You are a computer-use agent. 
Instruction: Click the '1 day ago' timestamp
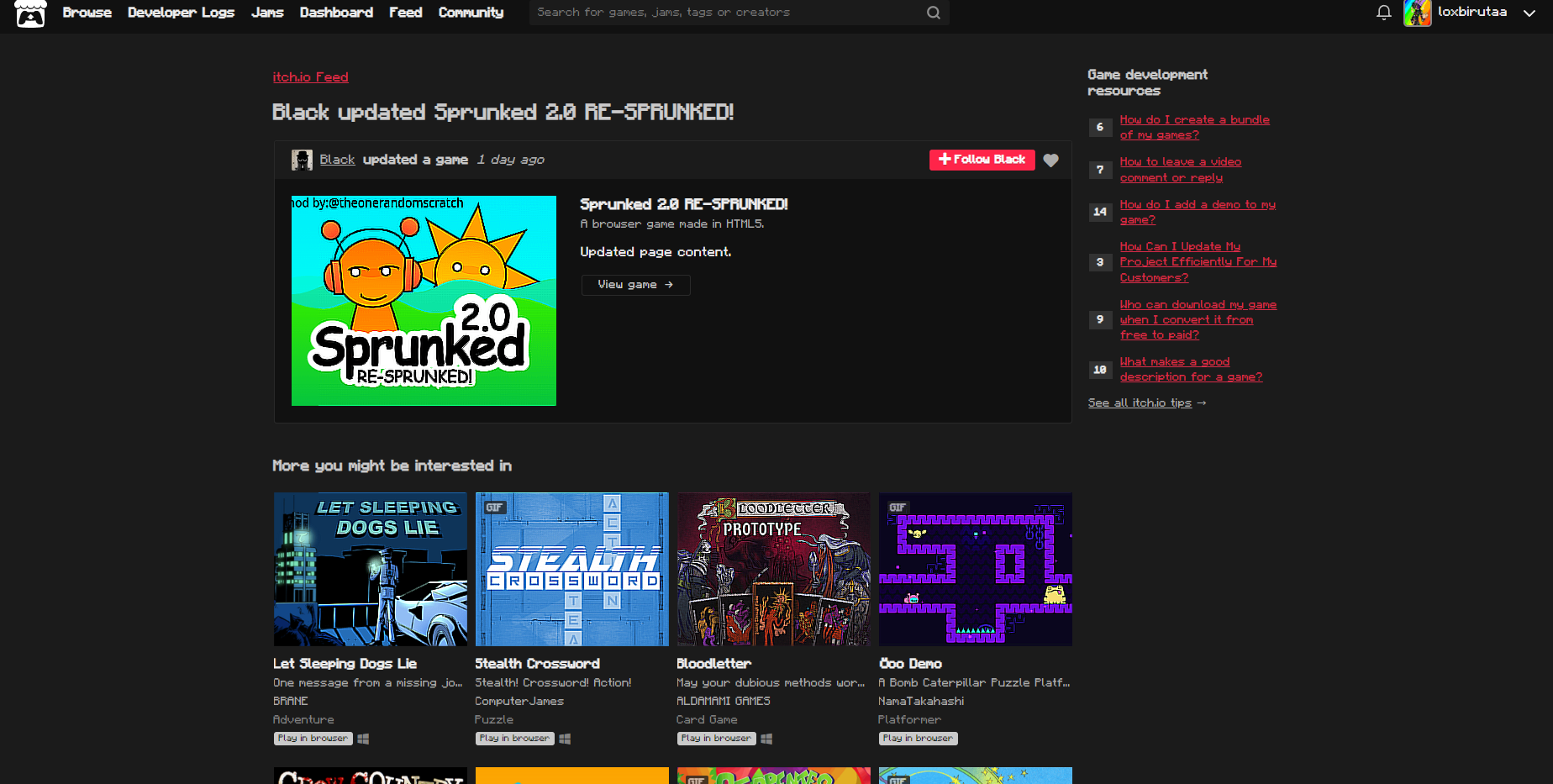click(510, 160)
